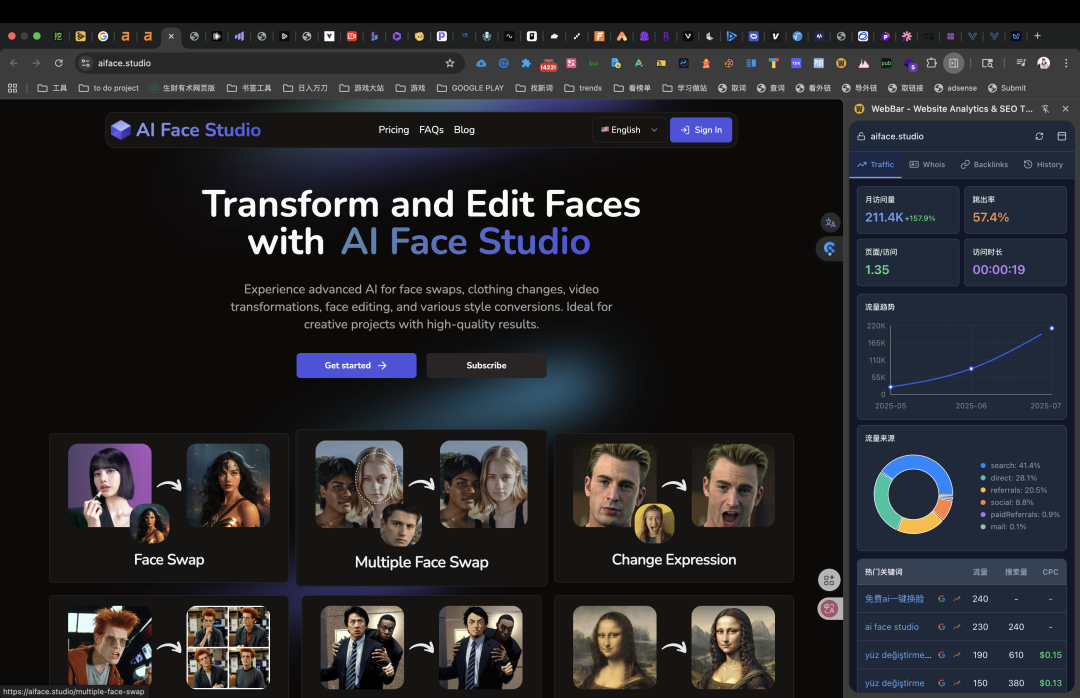Close the WebBar side panel
1080x698 pixels.
tap(1066, 109)
